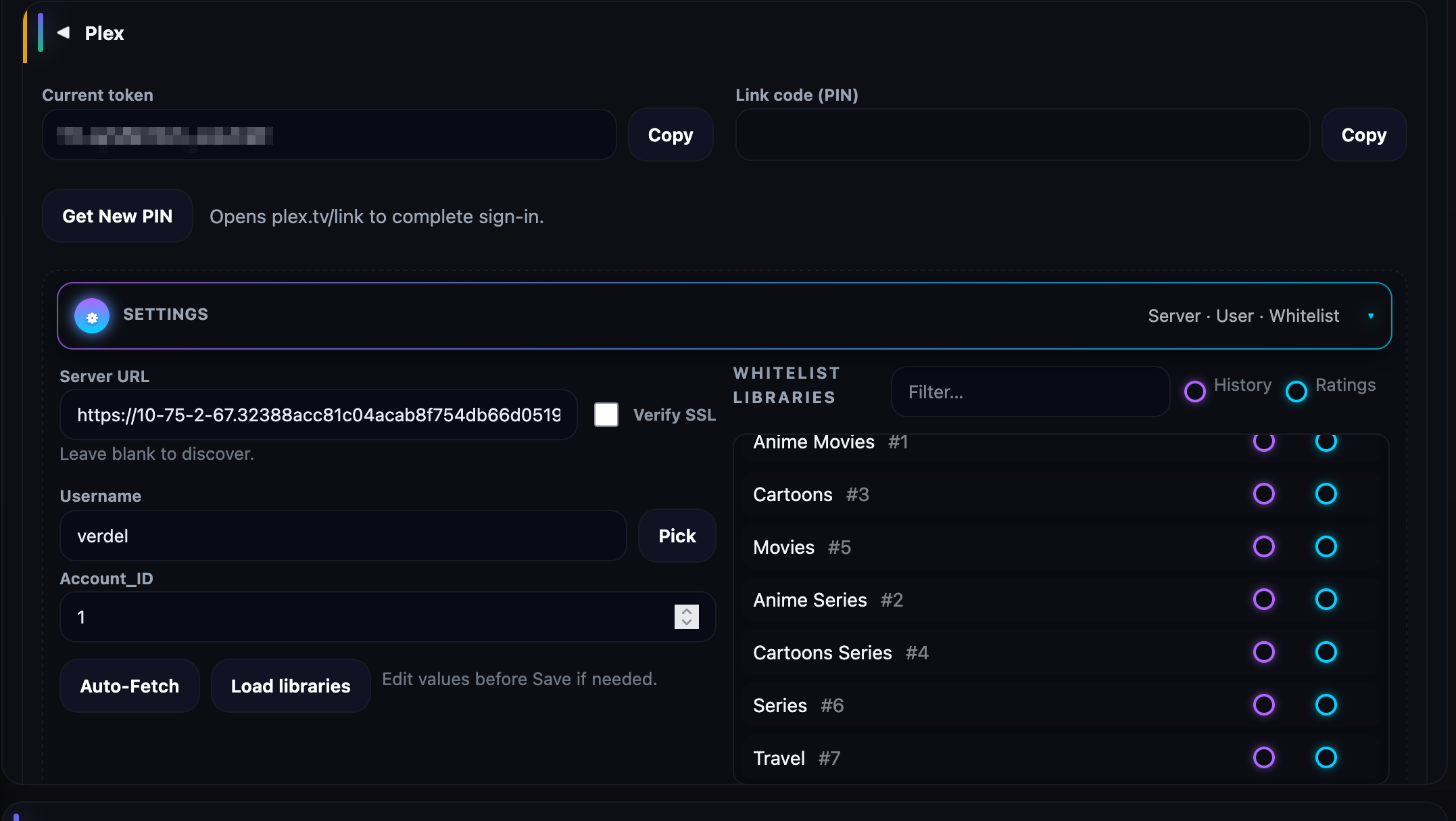The width and height of the screenshot is (1456, 821).
Task: Click the Server URL text field
Action: pos(318,415)
